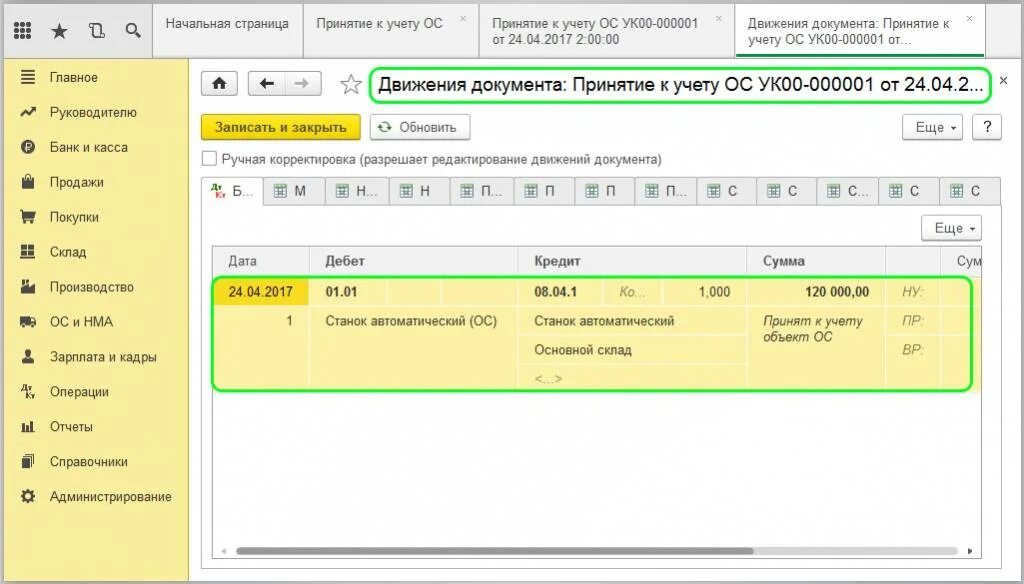This screenshot has width=1024, height=584.
Task: Open the Отчеты section
Action: coord(71,427)
